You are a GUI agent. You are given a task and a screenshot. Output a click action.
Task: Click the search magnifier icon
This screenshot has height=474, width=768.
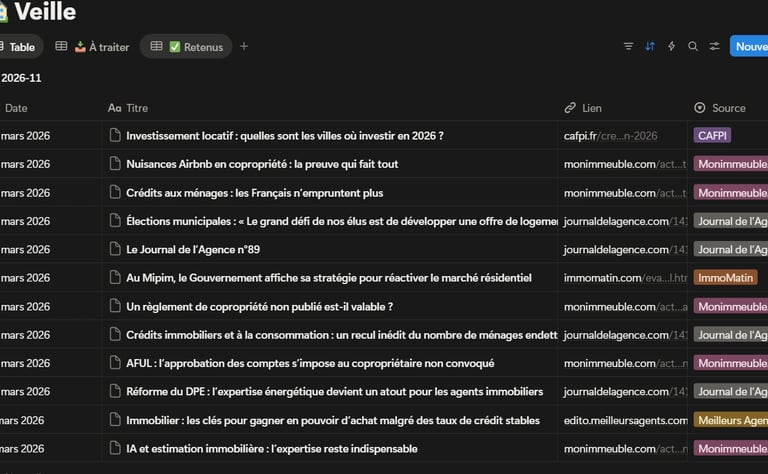[693, 46]
